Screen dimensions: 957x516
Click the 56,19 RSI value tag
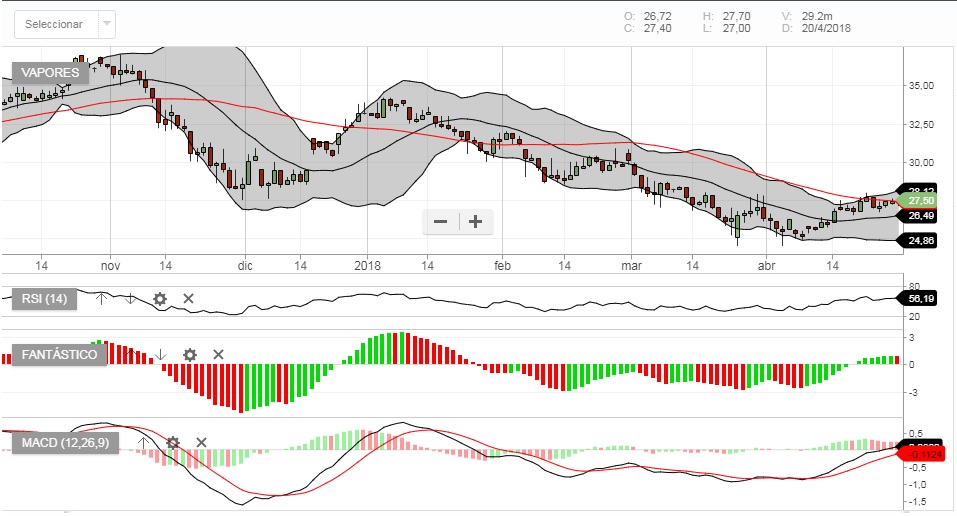[921, 298]
